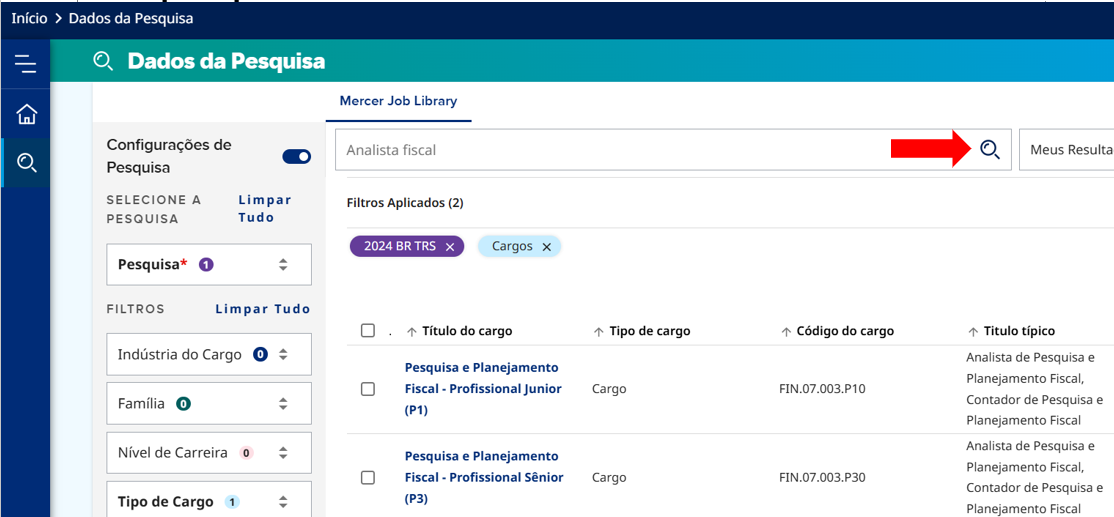The image size is (1114, 517).
Task: Sort by Tipo de cargo column arrow
Action: [598, 332]
